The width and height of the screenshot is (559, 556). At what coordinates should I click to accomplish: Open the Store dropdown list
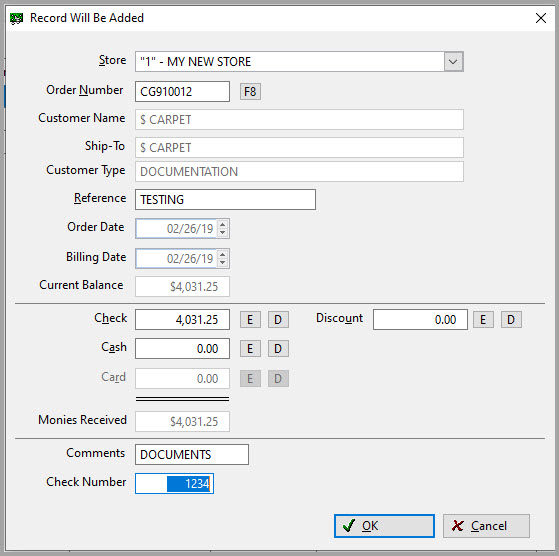[x=453, y=62]
